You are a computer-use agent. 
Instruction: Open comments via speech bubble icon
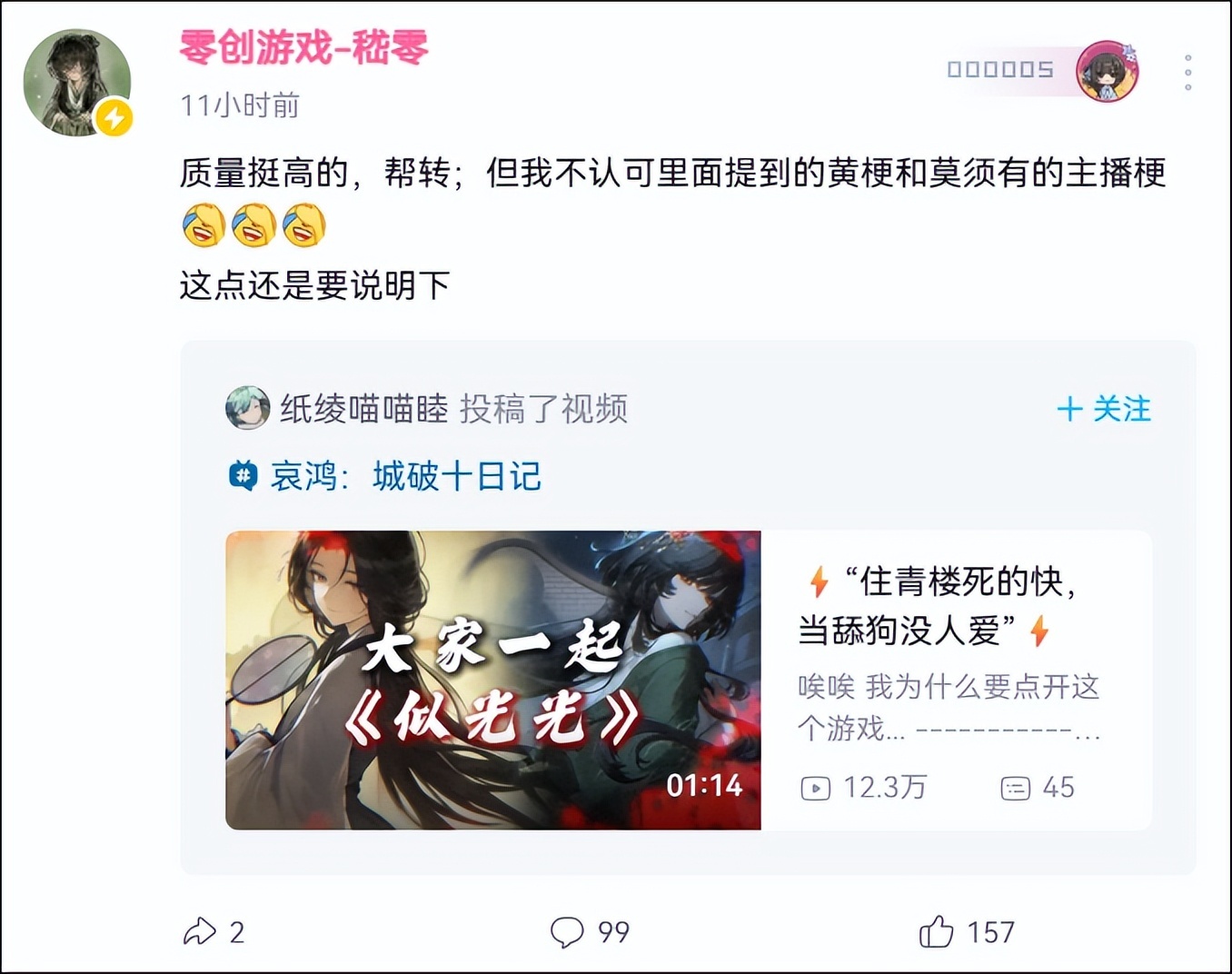pyautogui.click(x=567, y=932)
